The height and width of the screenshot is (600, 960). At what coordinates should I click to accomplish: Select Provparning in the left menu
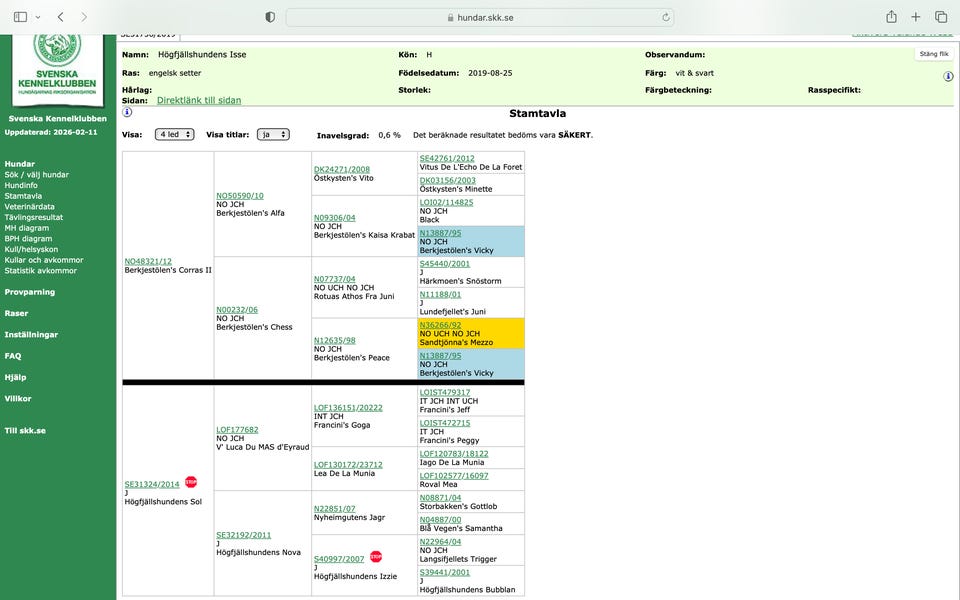[x=30, y=292]
